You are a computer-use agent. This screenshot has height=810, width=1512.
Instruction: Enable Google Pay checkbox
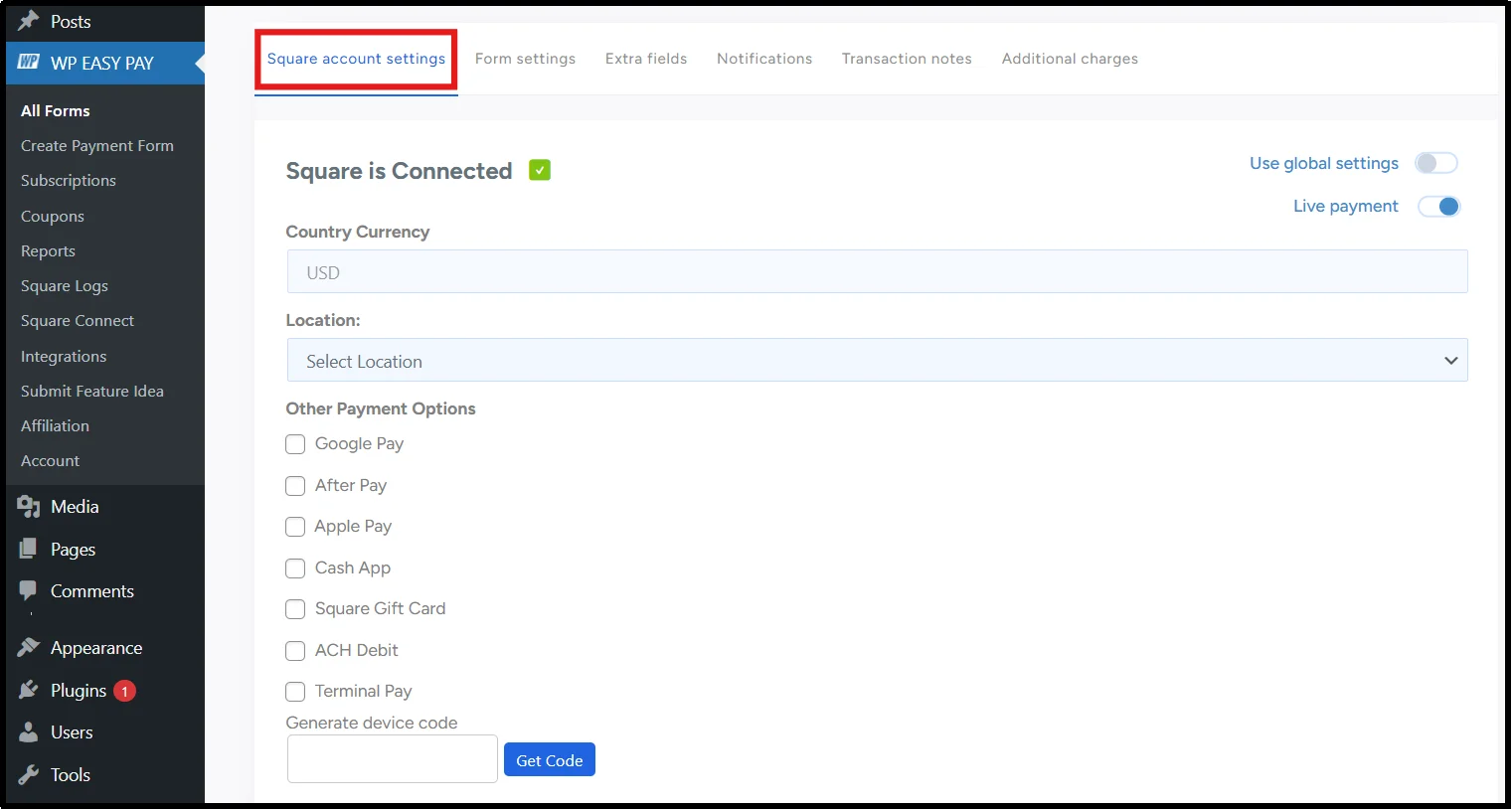[295, 444]
